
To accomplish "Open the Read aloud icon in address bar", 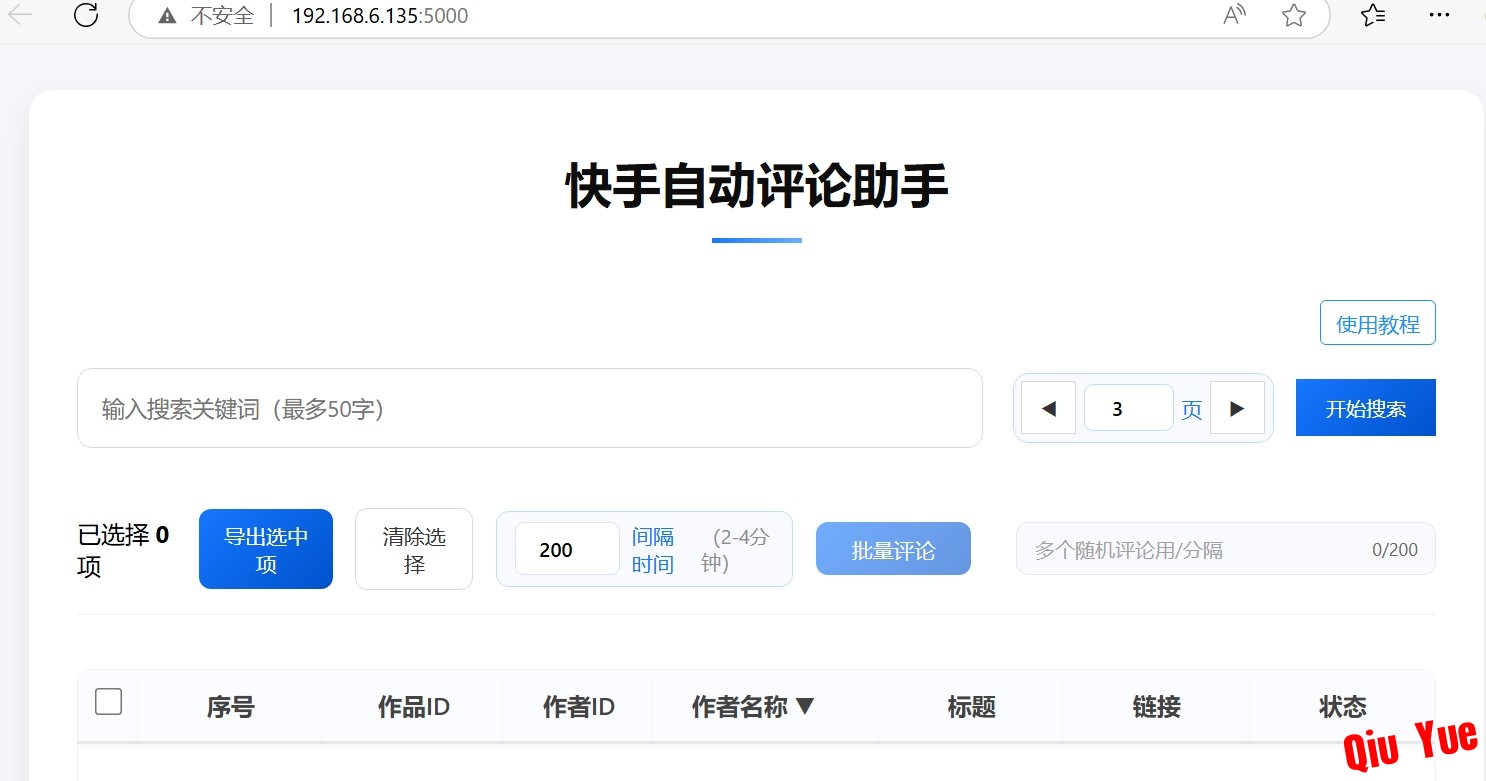I will [x=1235, y=15].
